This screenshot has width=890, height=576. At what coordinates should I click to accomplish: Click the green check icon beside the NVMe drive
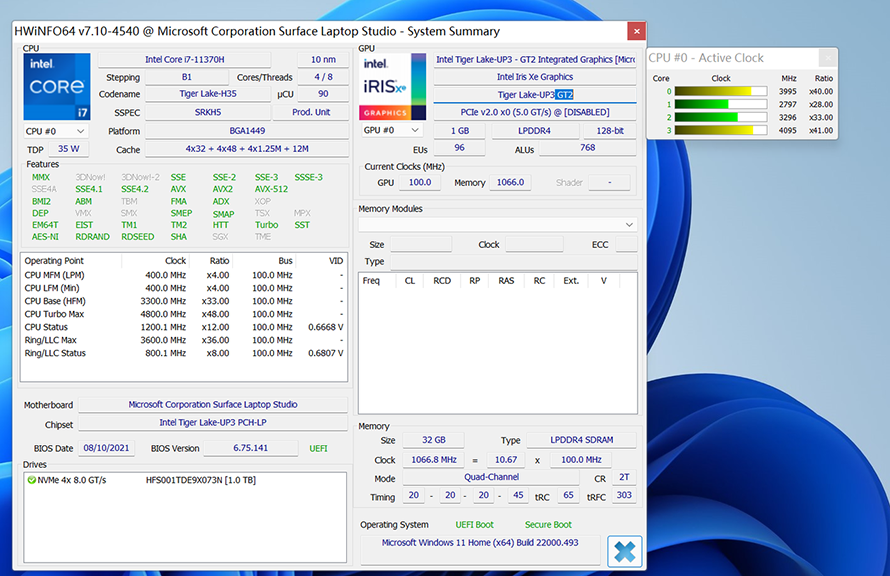32,480
